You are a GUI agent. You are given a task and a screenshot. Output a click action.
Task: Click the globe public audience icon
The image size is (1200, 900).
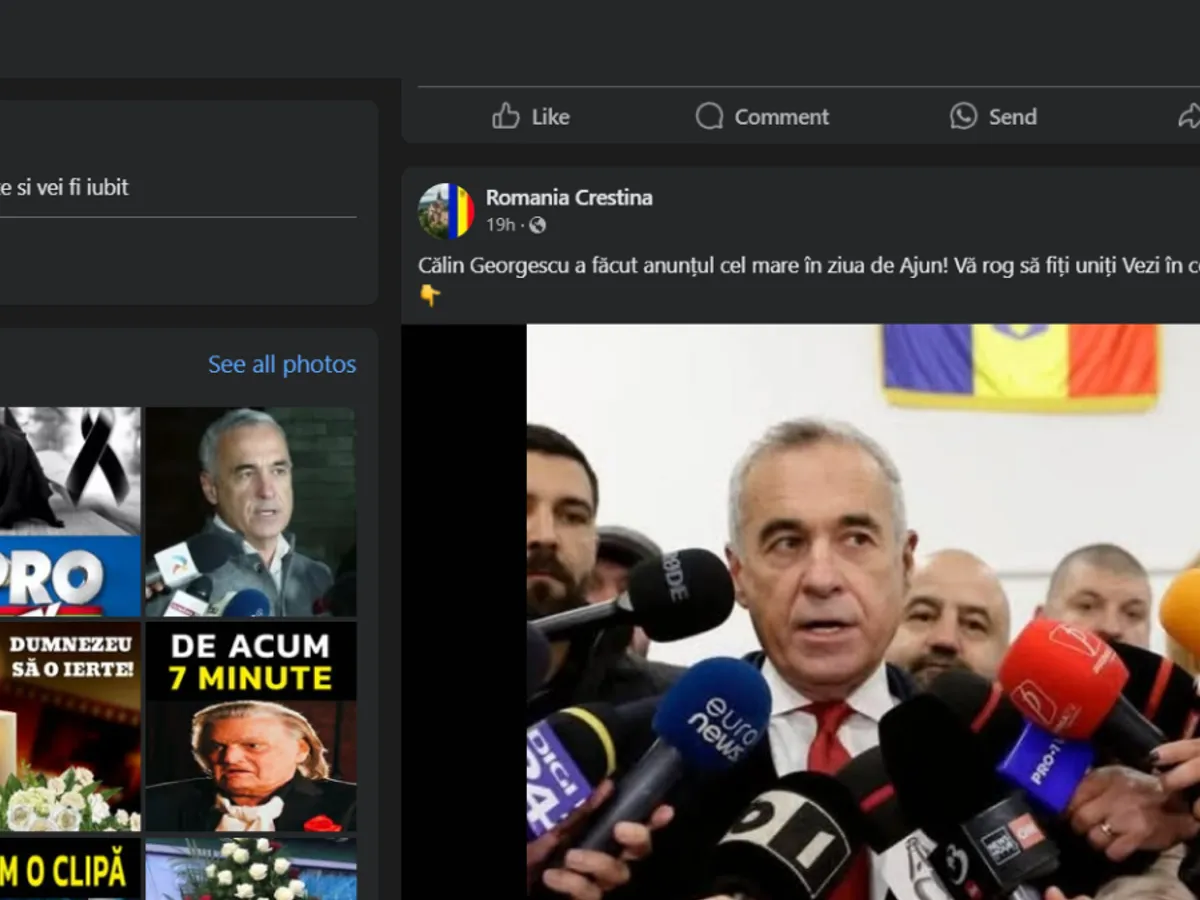(x=538, y=225)
